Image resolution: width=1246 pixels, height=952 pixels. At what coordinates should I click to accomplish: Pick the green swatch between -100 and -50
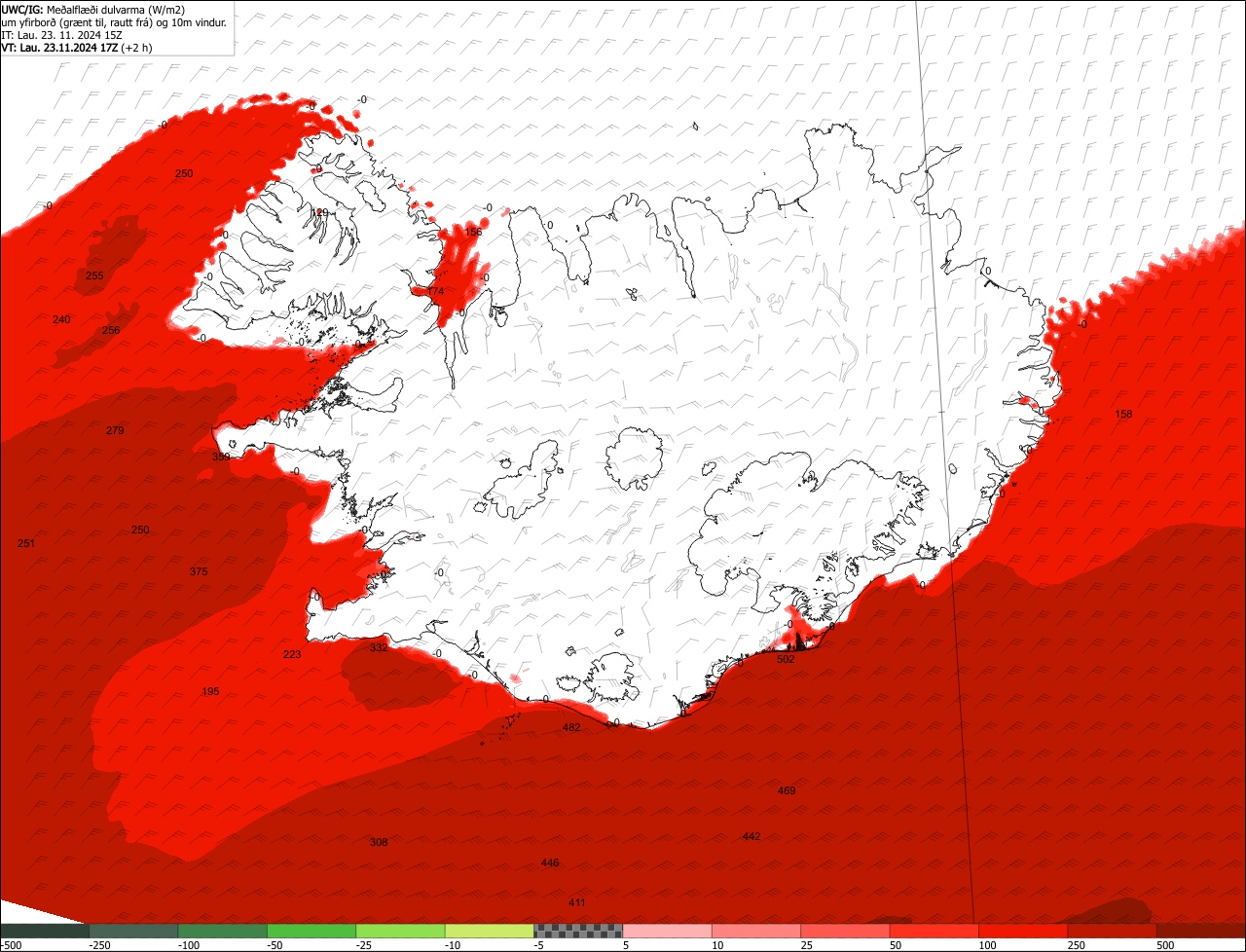(x=223, y=930)
